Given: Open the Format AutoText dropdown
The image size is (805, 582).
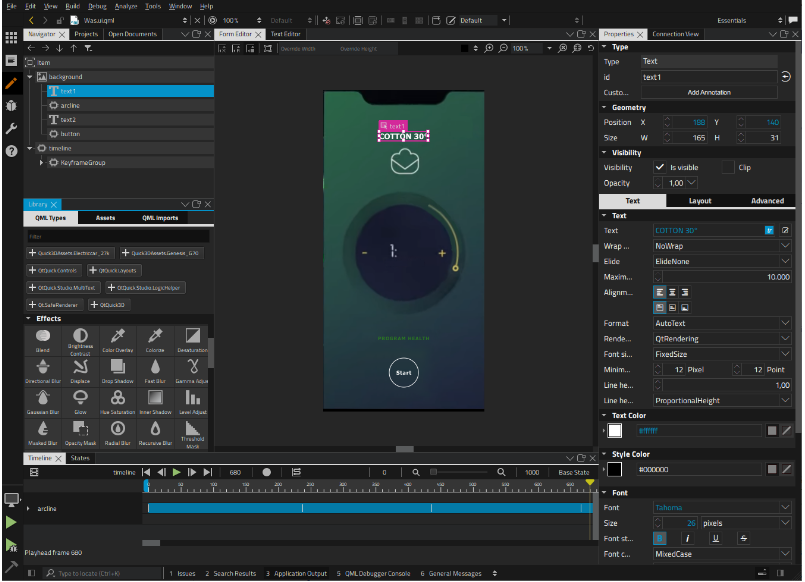Looking at the screenshot, I should point(722,323).
